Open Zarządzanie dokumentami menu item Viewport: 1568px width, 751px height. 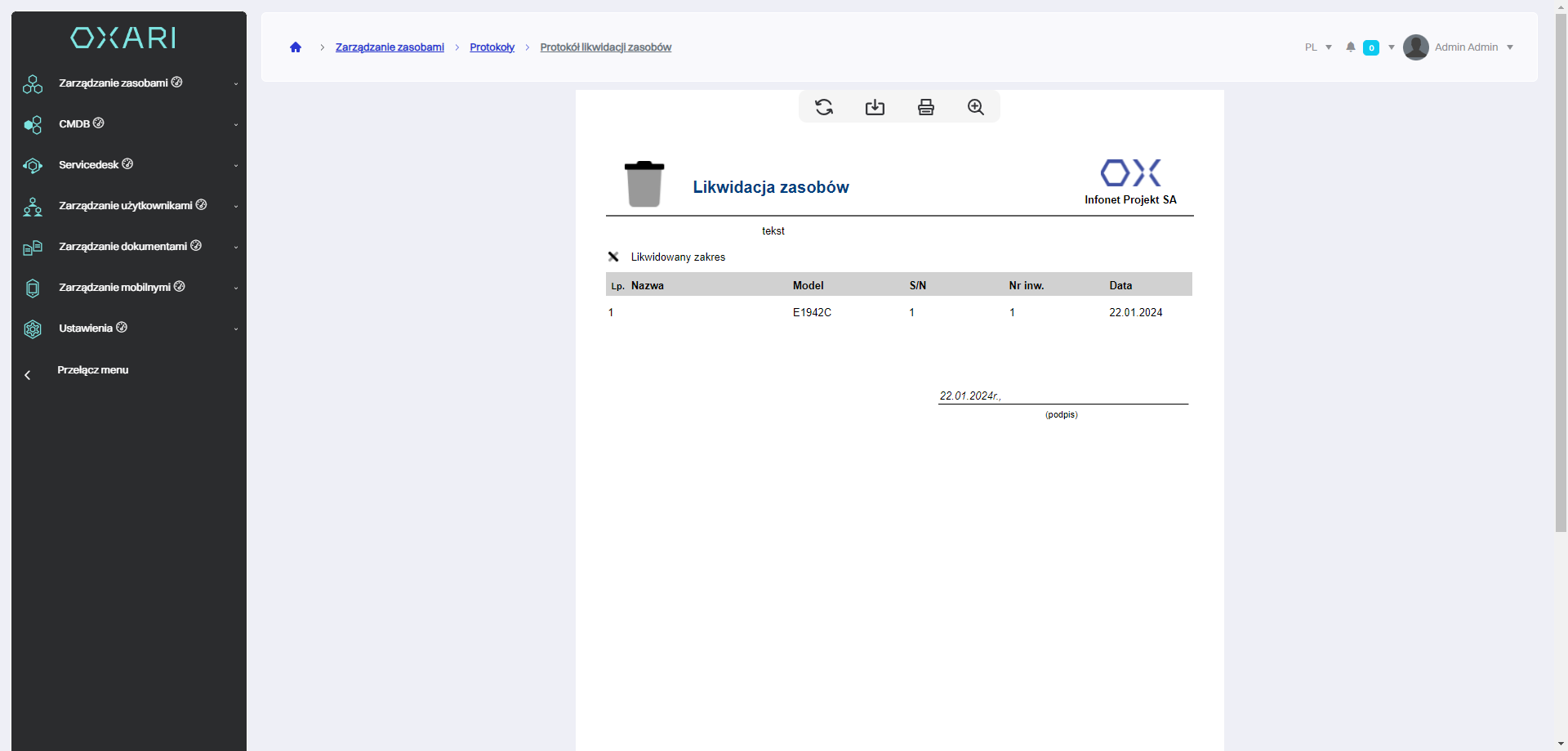coord(122,247)
